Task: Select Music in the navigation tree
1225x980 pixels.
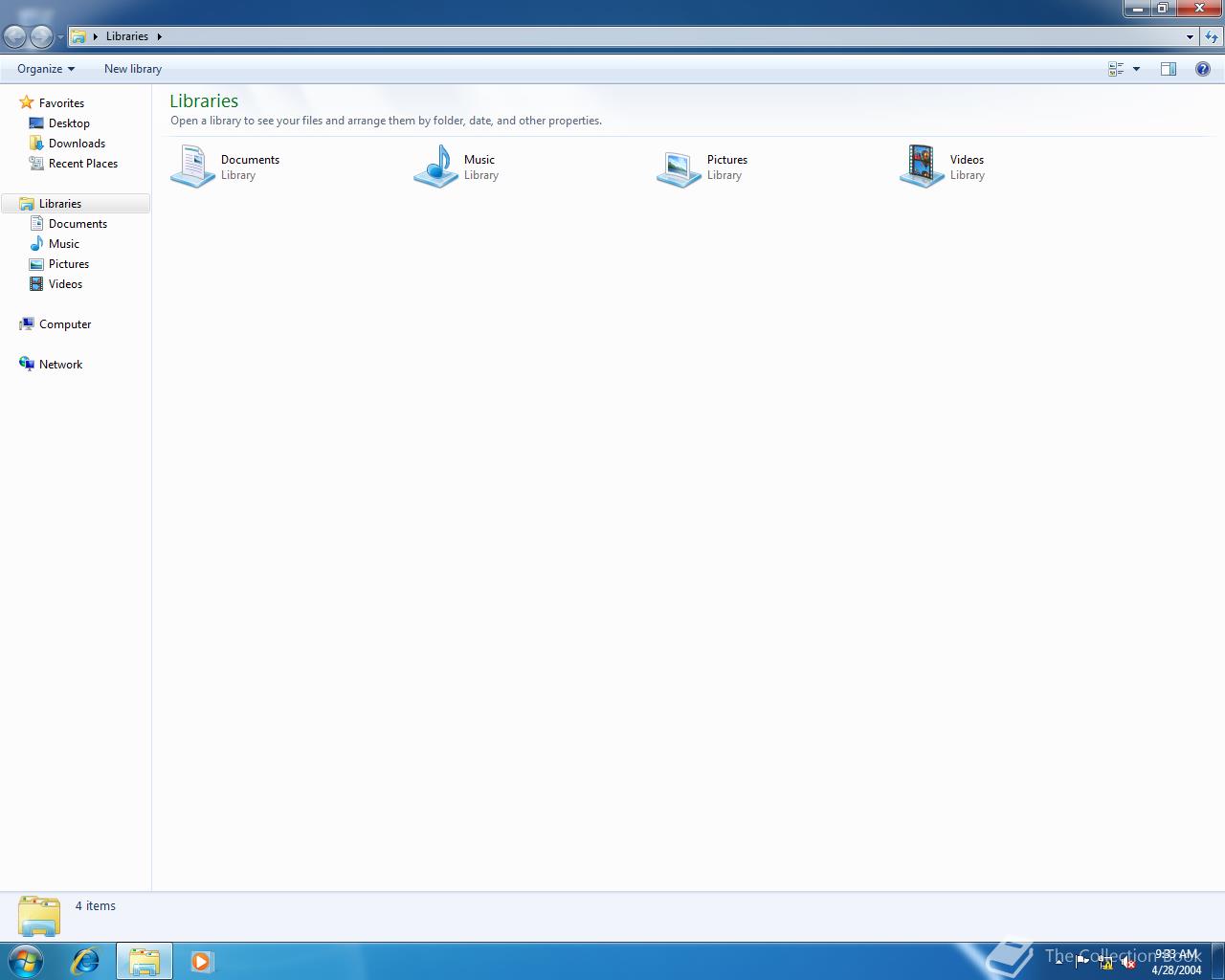Action: tap(64, 244)
